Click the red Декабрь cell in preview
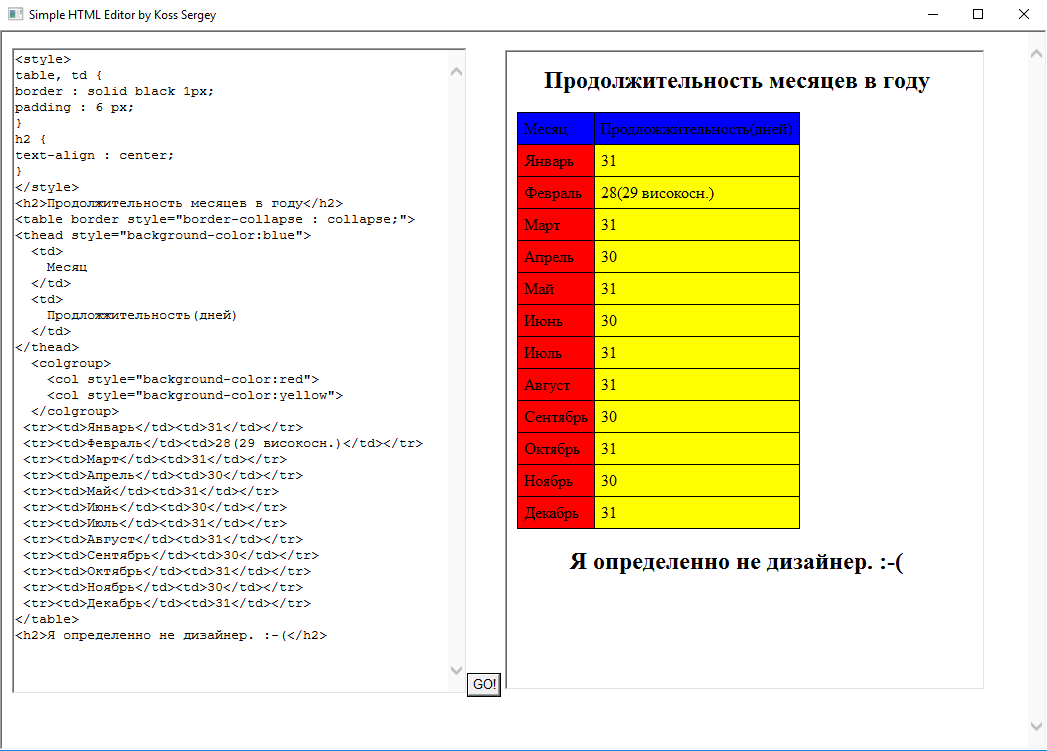 [556, 513]
